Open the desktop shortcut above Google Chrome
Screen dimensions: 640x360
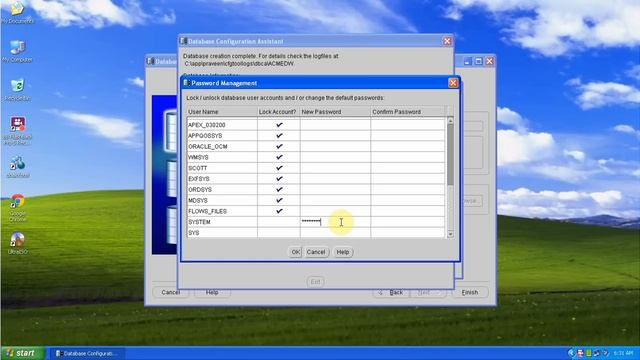pyautogui.click(x=18, y=167)
